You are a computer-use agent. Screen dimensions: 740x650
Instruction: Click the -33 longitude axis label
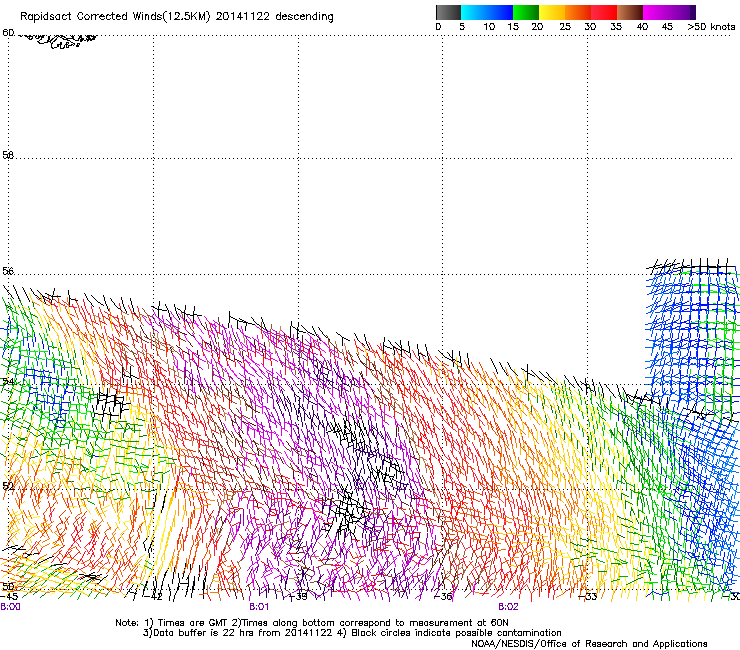[588, 596]
